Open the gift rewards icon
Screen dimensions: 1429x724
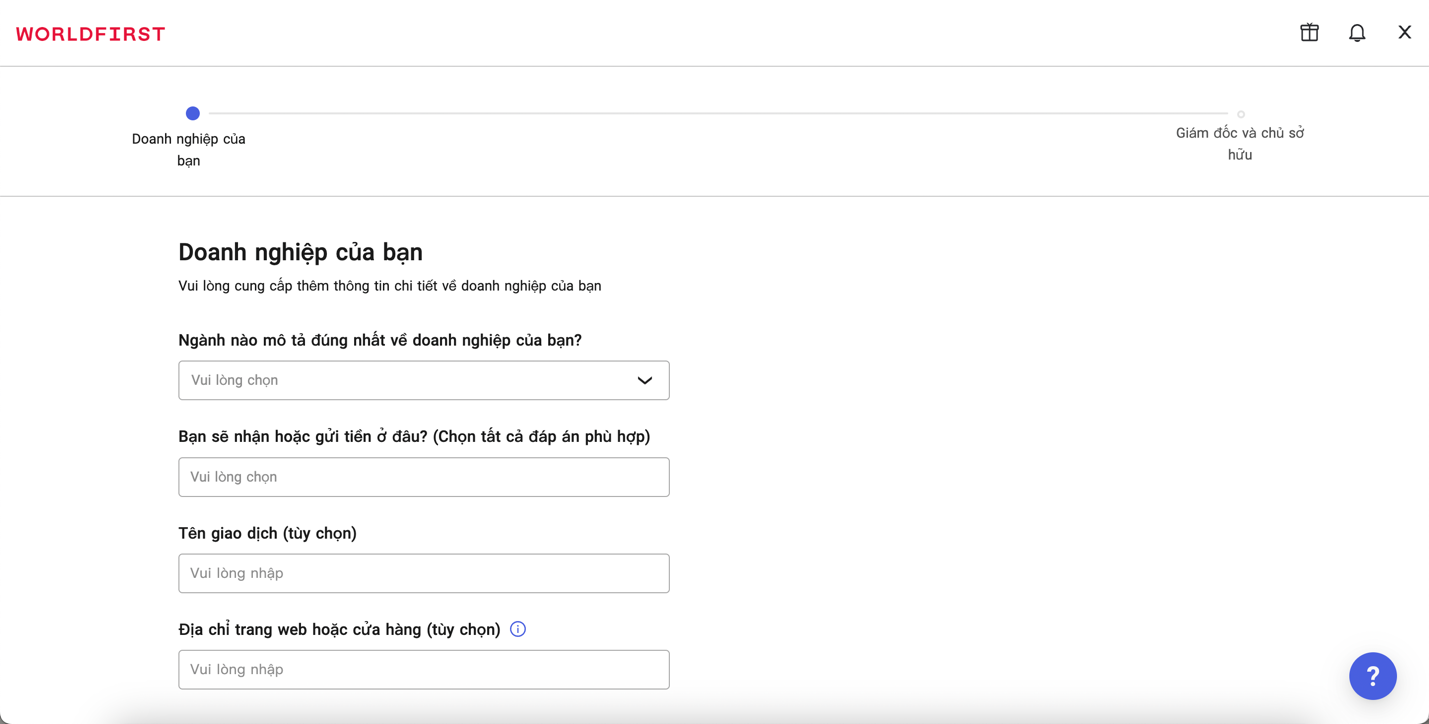pos(1309,33)
